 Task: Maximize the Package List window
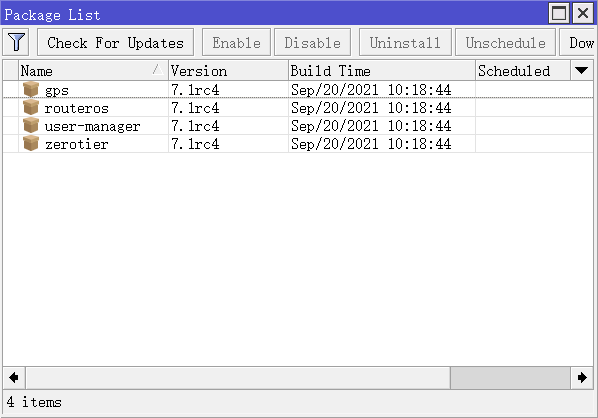pos(559,13)
